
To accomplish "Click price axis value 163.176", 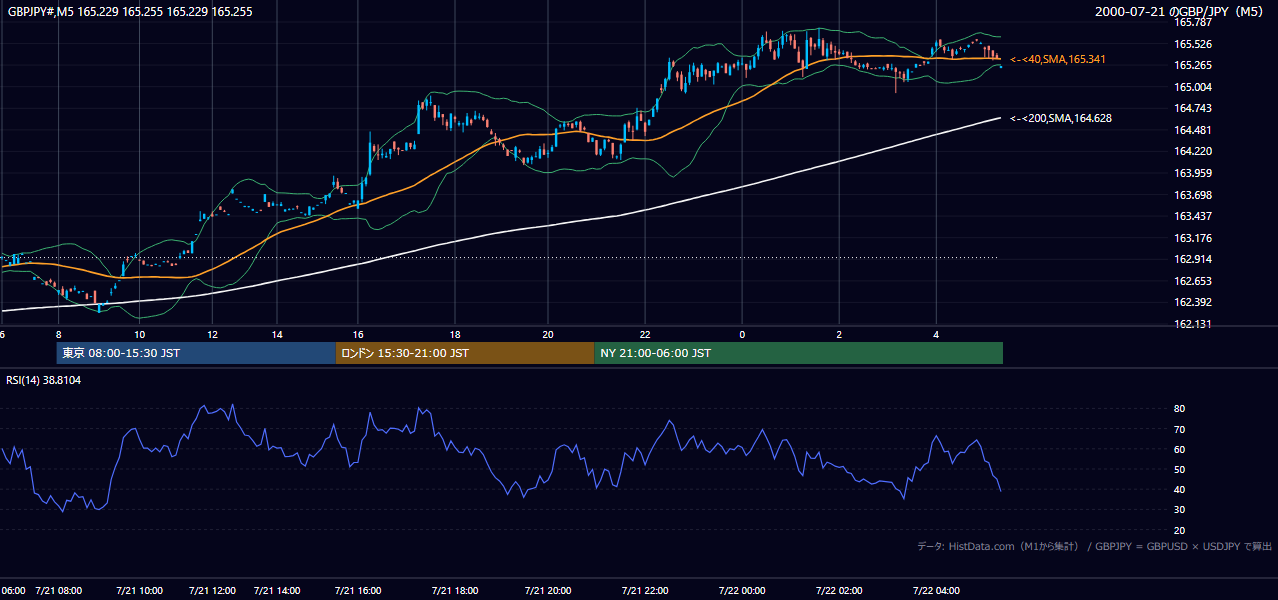I will pyautogui.click(x=1193, y=238).
